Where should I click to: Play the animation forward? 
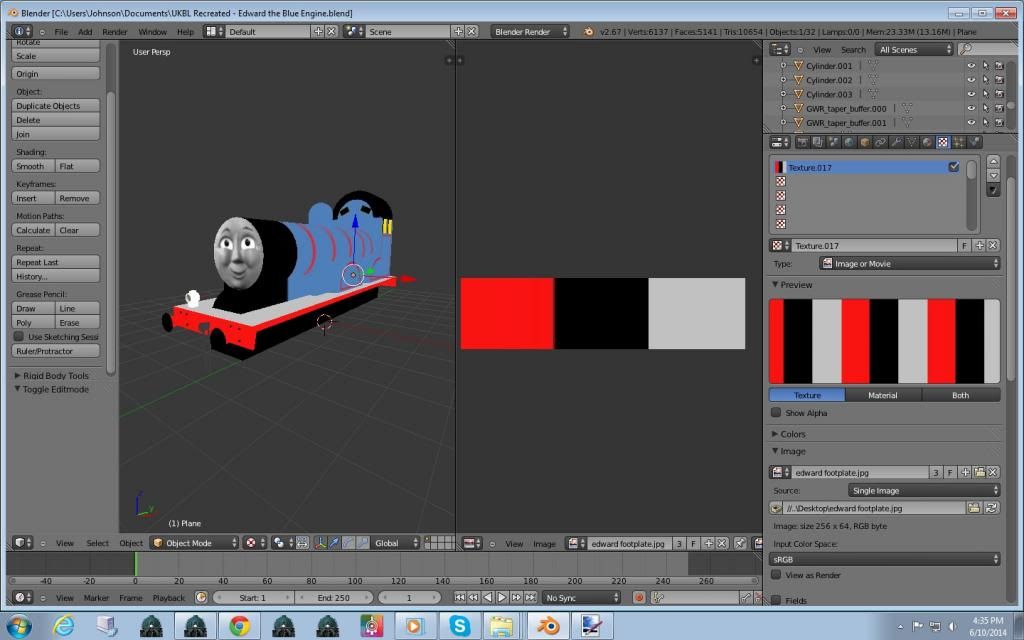click(502, 598)
